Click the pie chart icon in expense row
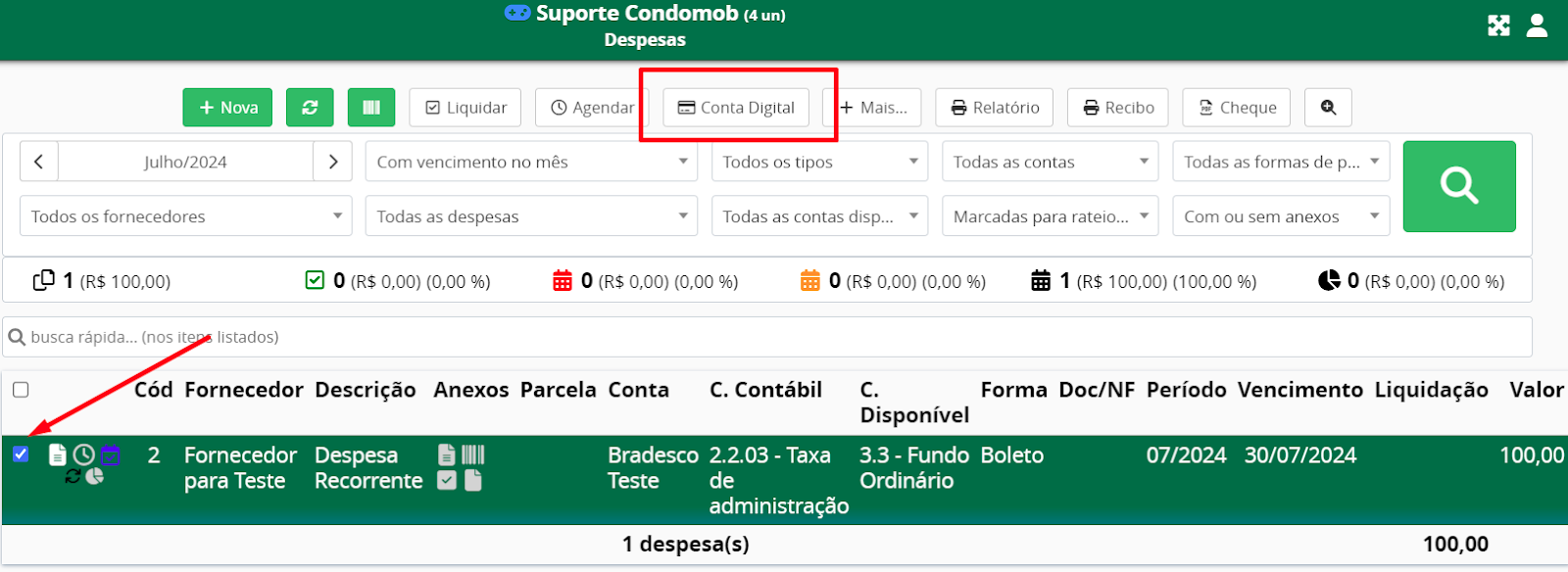Image resolution: width=1568 pixels, height=572 pixels. 95,477
